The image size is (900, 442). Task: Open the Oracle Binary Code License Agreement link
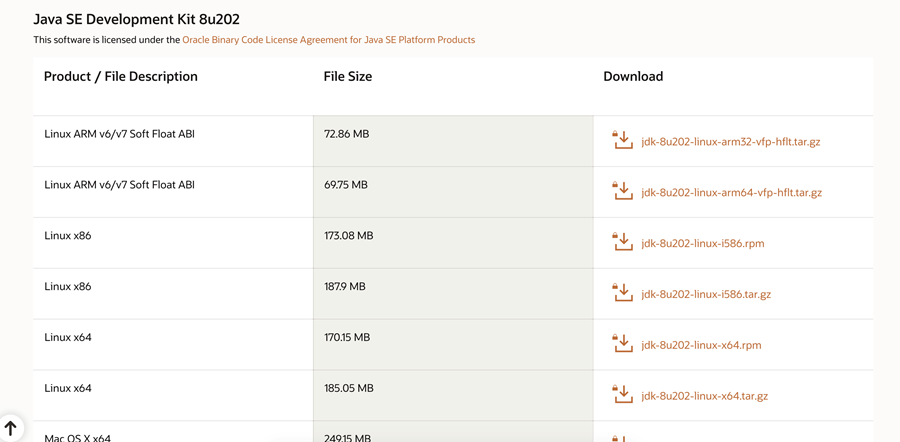[328, 40]
